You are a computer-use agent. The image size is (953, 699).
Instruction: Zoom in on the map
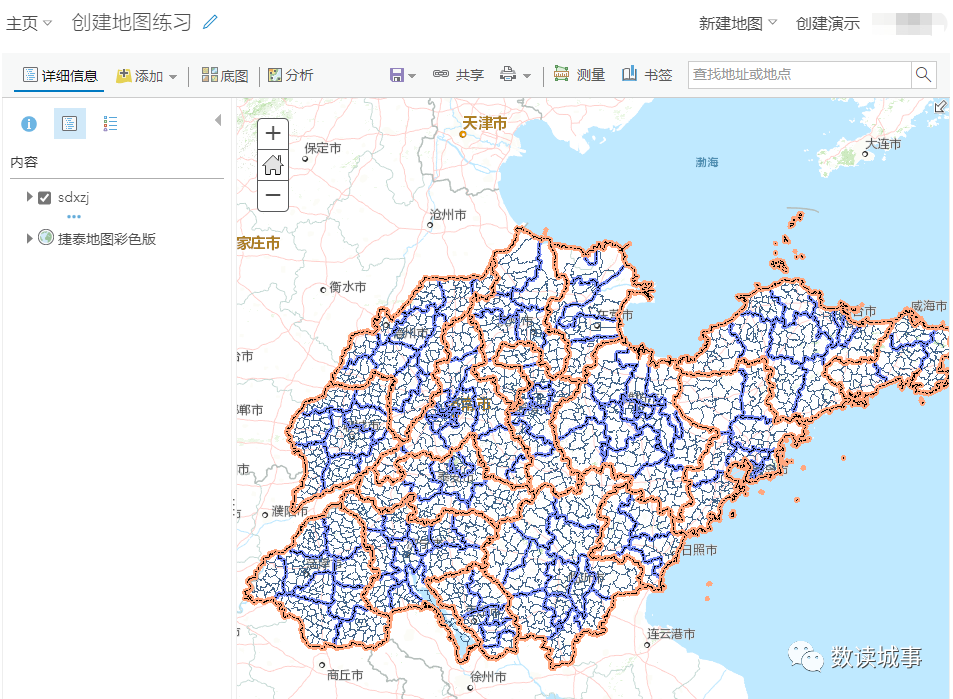click(x=273, y=133)
